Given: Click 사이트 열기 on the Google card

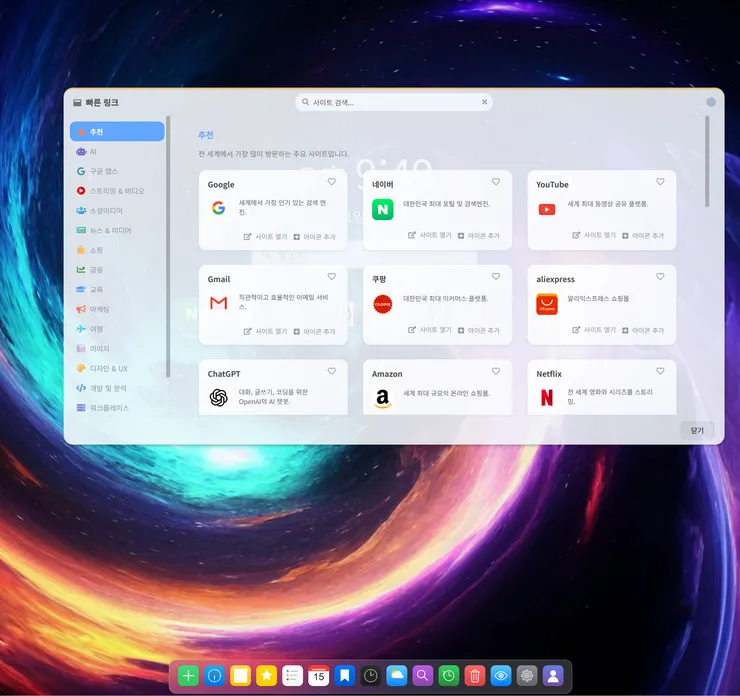Looking at the screenshot, I should click(265, 236).
